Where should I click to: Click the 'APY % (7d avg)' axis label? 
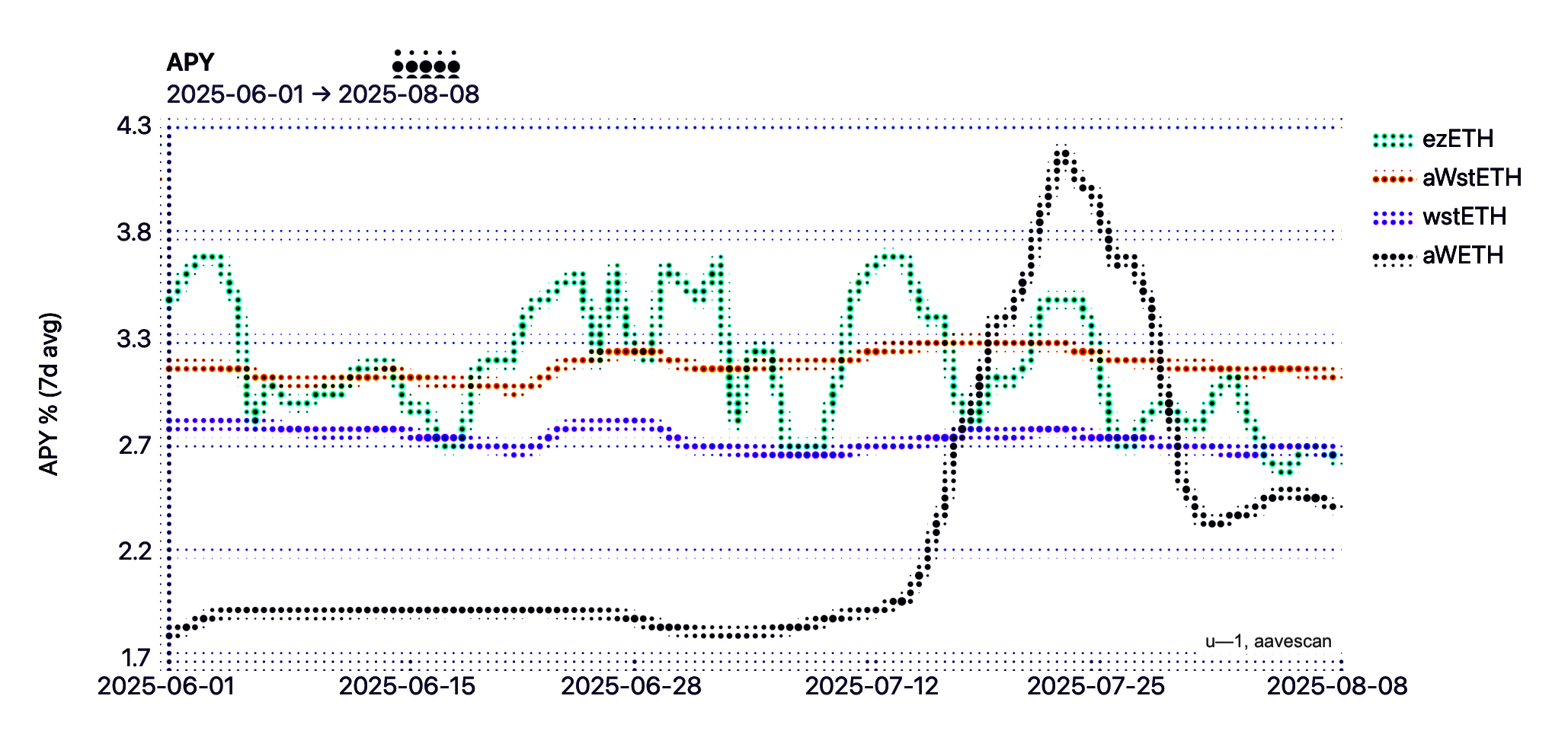pos(50,394)
